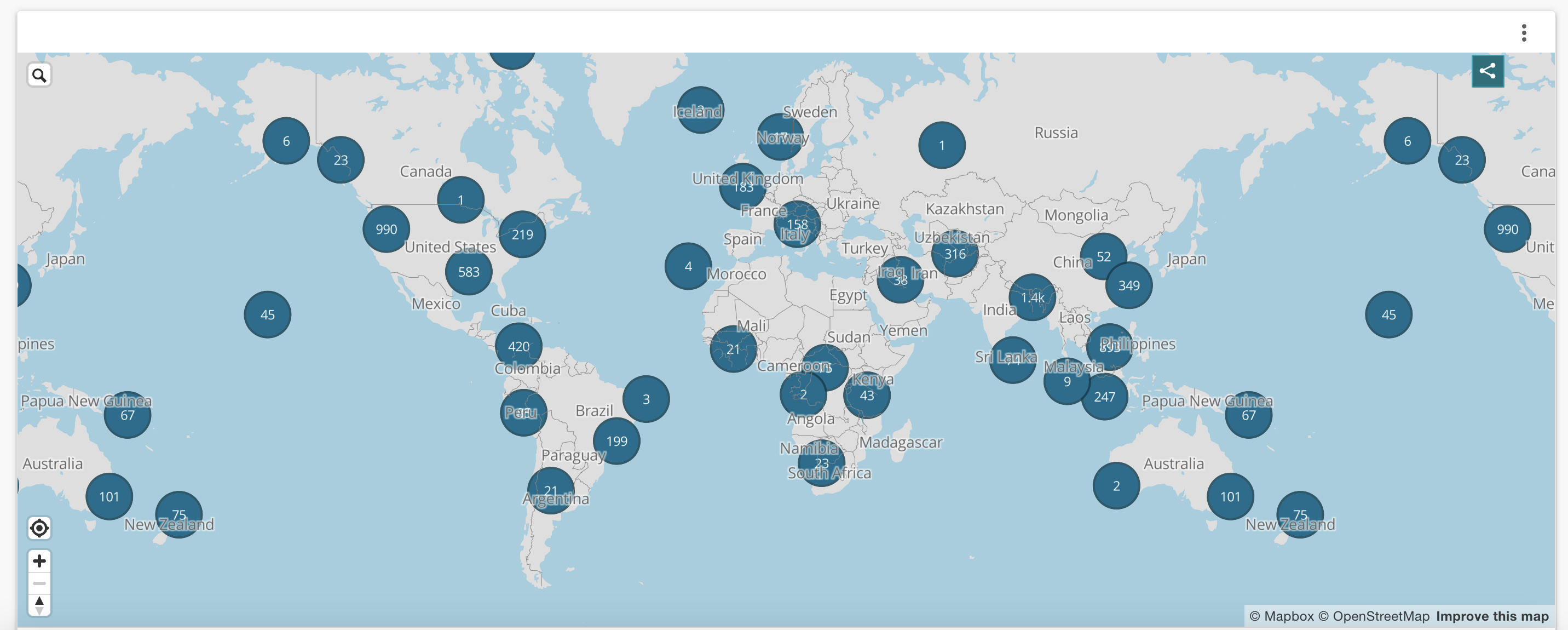Click the share icon on the map

[x=1488, y=71]
